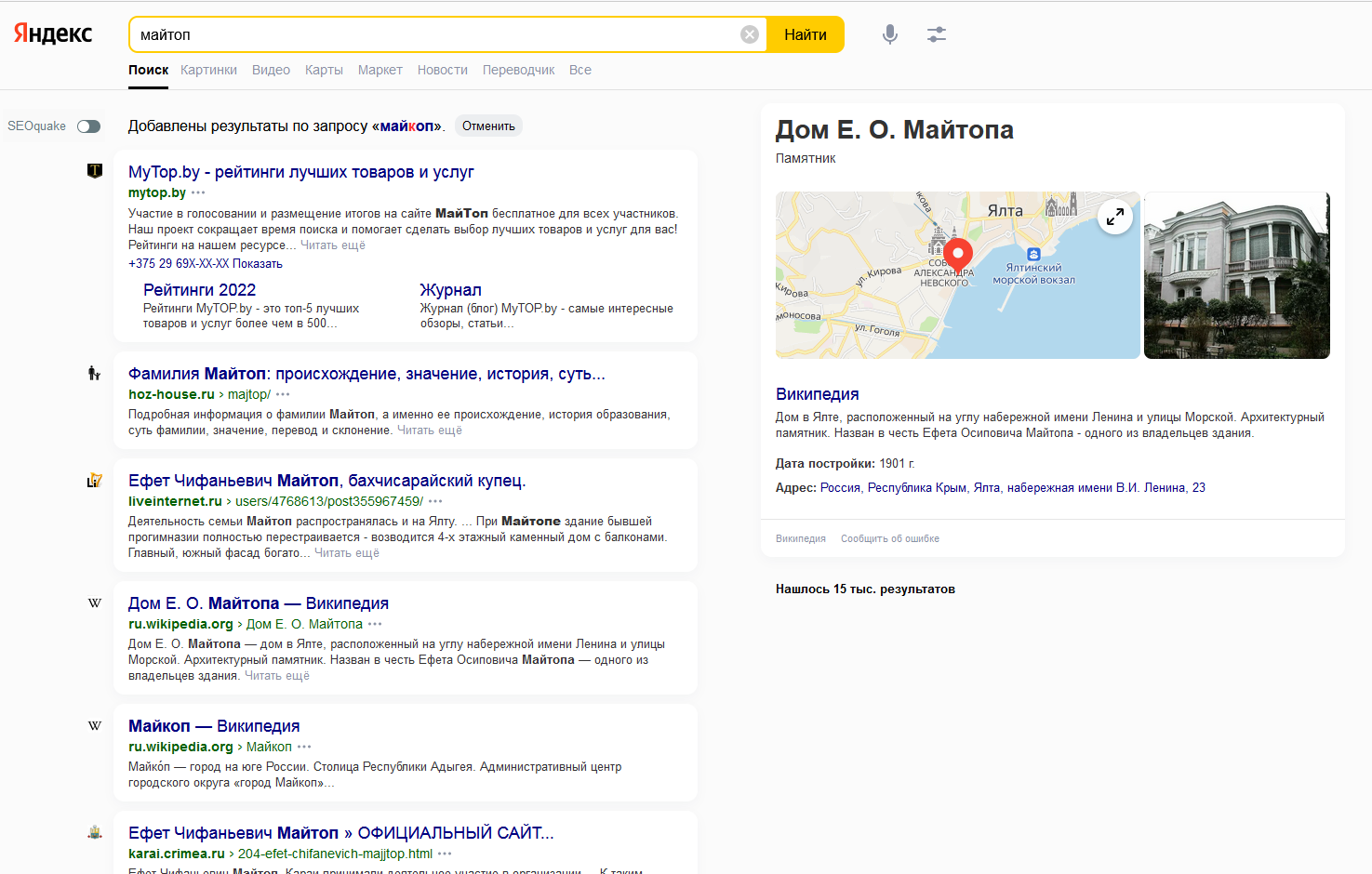Open the Дом Майтопа building photo
This screenshot has width=1372, height=874.
pos(1237,275)
